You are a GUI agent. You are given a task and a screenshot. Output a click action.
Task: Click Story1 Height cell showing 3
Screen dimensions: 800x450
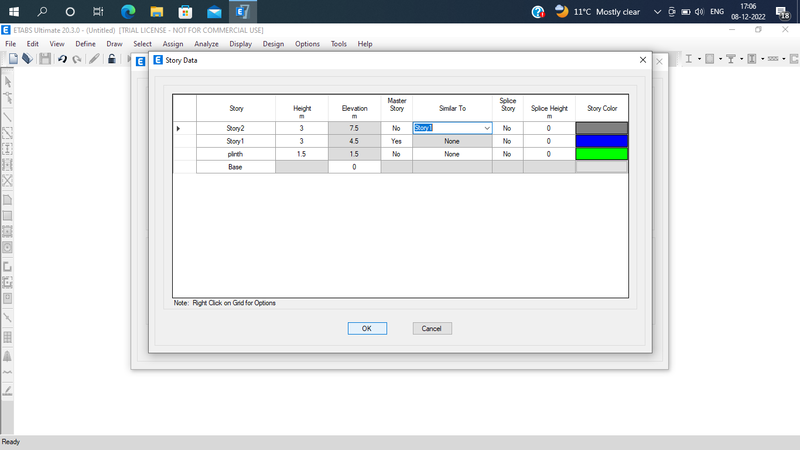point(302,141)
